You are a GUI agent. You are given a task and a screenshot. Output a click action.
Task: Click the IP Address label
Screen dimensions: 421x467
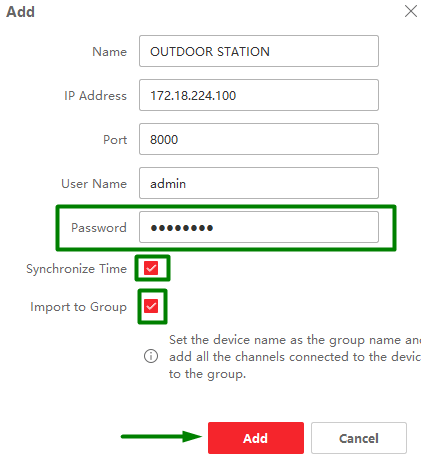[95, 96]
